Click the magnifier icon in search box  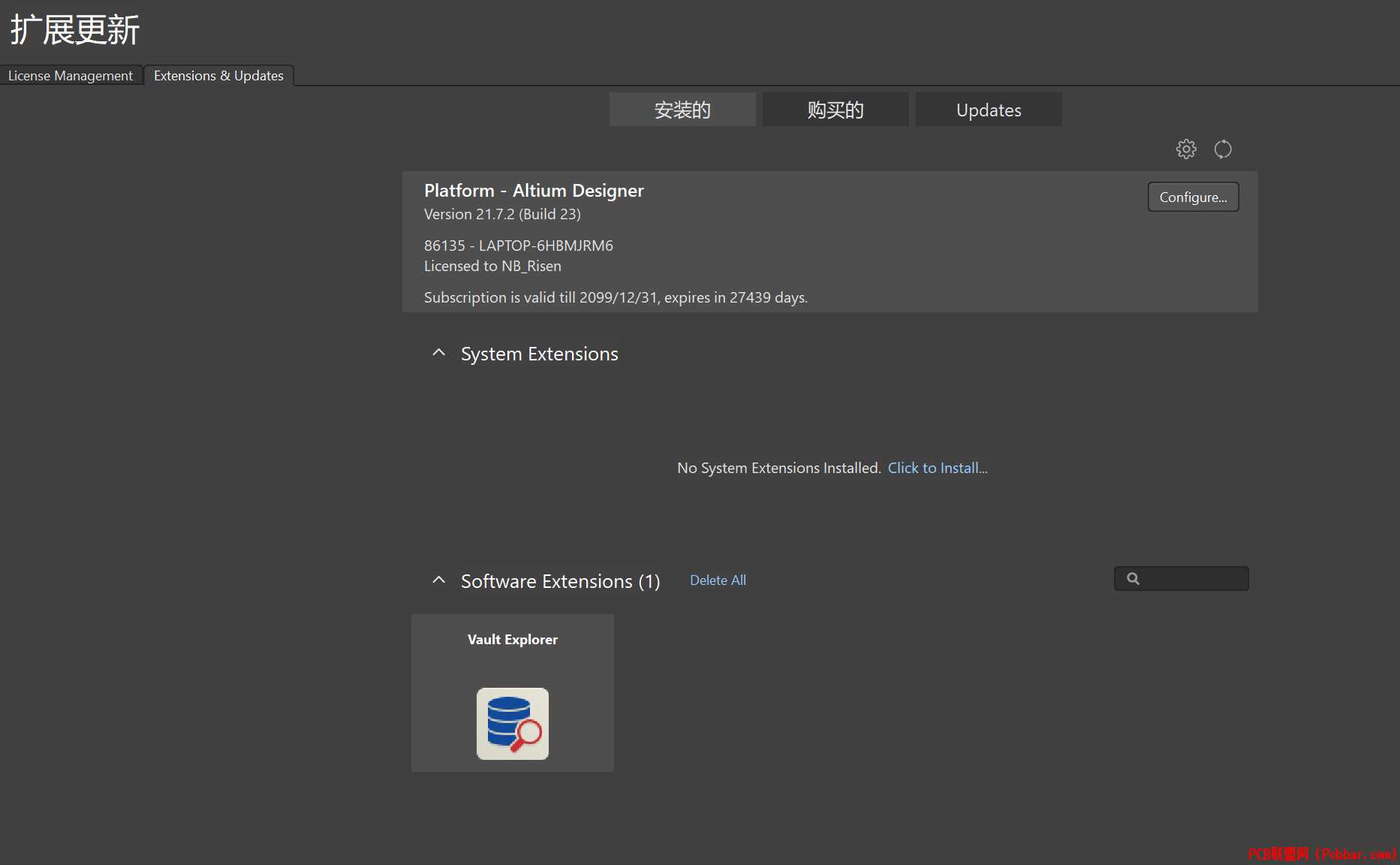1134,579
